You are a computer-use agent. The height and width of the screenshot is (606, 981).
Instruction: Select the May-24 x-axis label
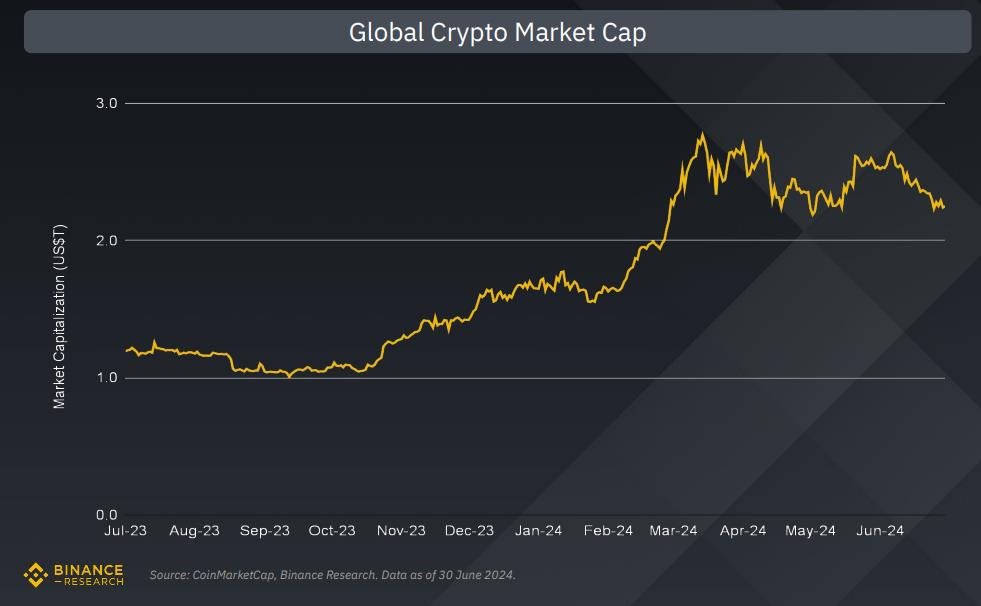click(x=810, y=531)
